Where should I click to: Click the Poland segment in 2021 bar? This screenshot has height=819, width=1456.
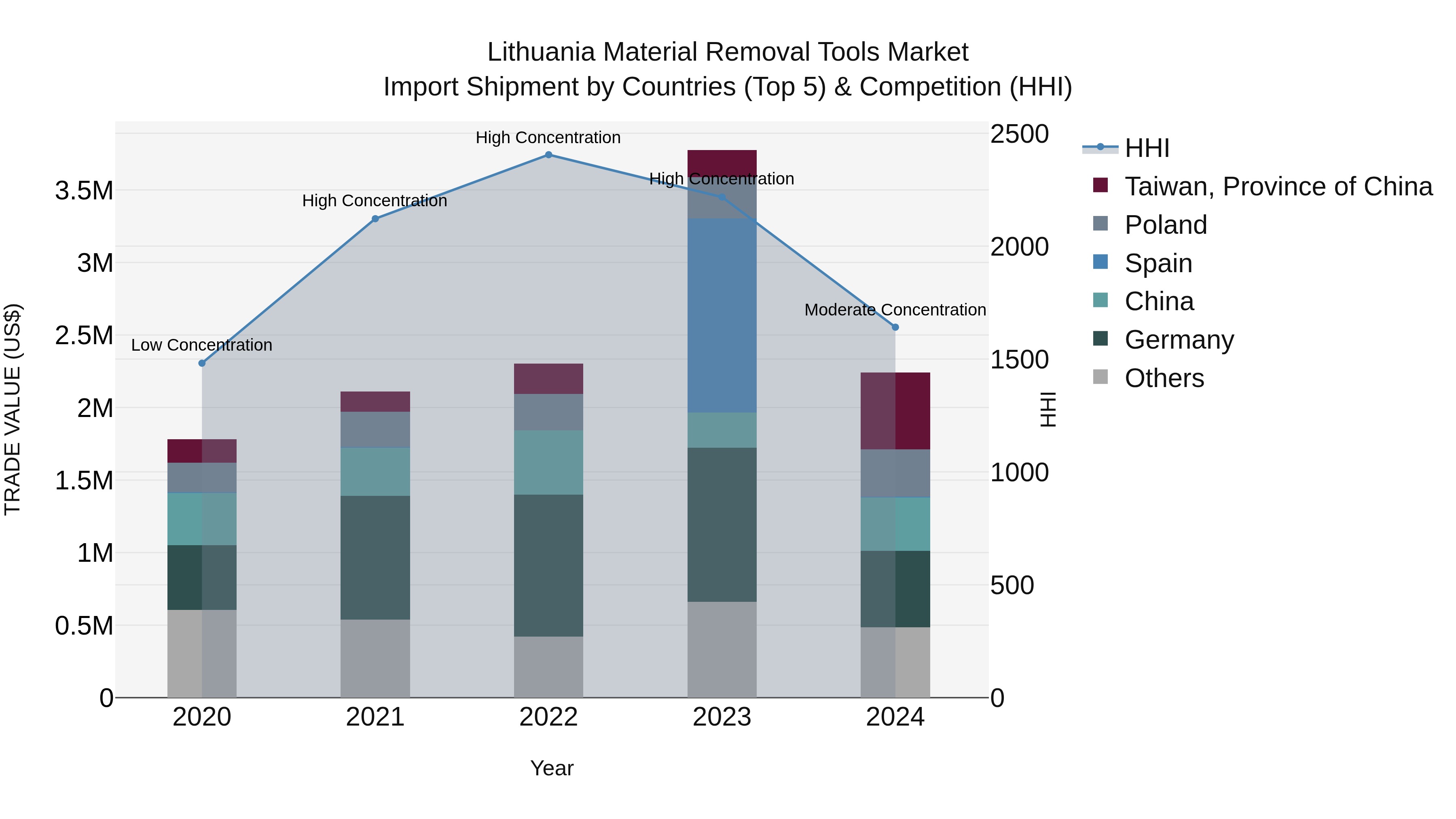pos(375,430)
